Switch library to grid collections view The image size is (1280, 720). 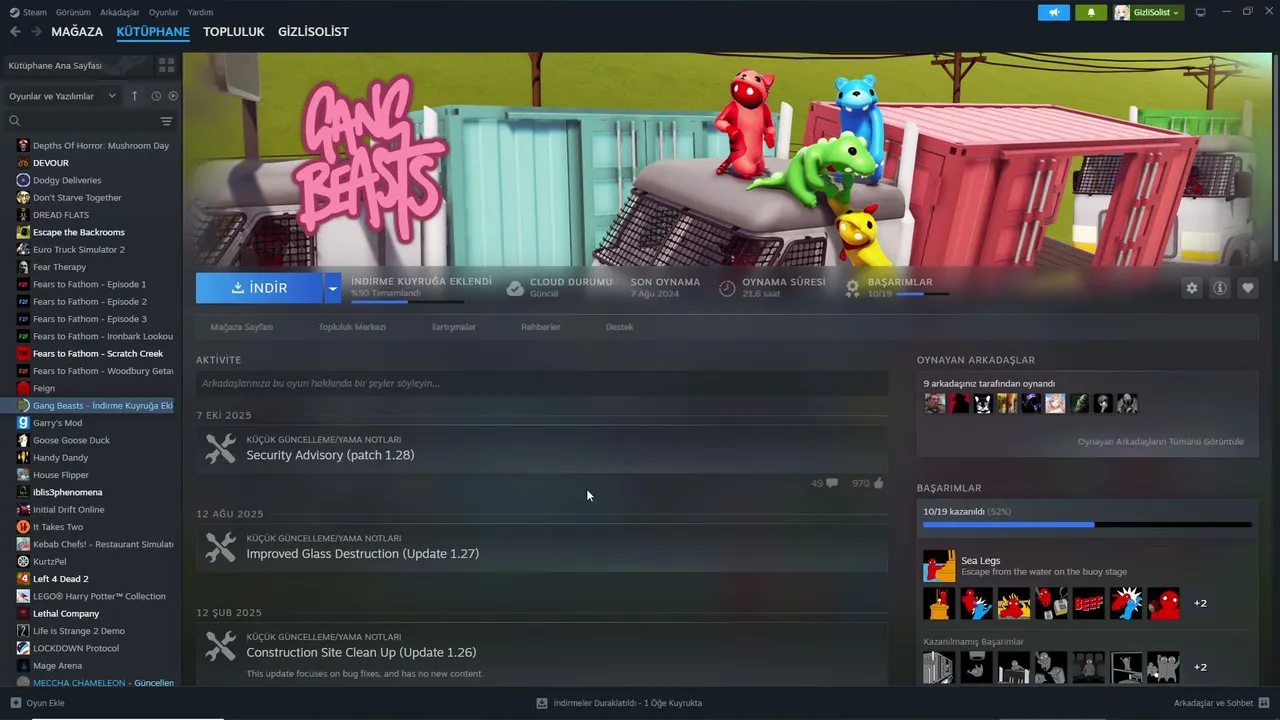pyautogui.click(x=166, y=65)
